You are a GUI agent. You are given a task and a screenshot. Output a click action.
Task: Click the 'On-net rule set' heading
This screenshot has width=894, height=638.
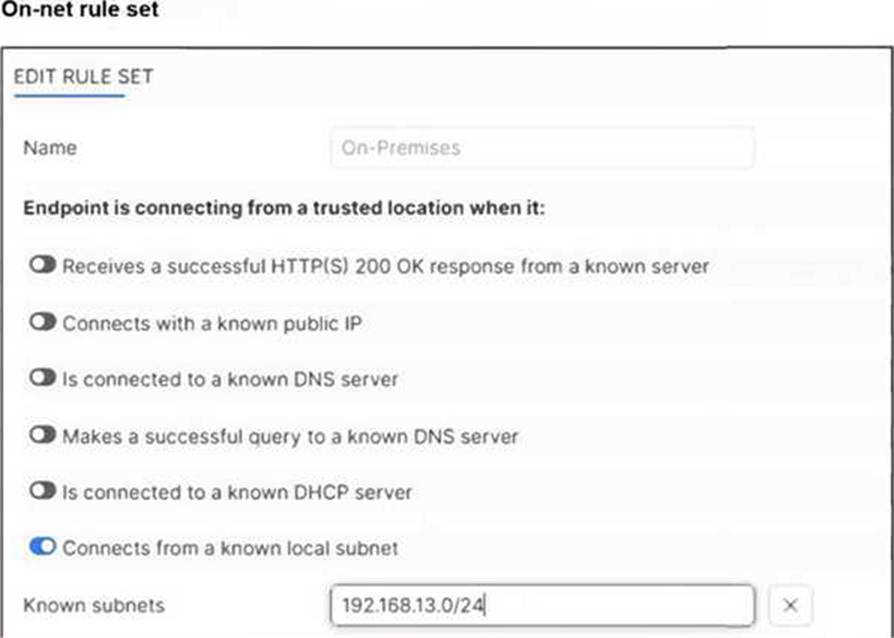(79, 11)
